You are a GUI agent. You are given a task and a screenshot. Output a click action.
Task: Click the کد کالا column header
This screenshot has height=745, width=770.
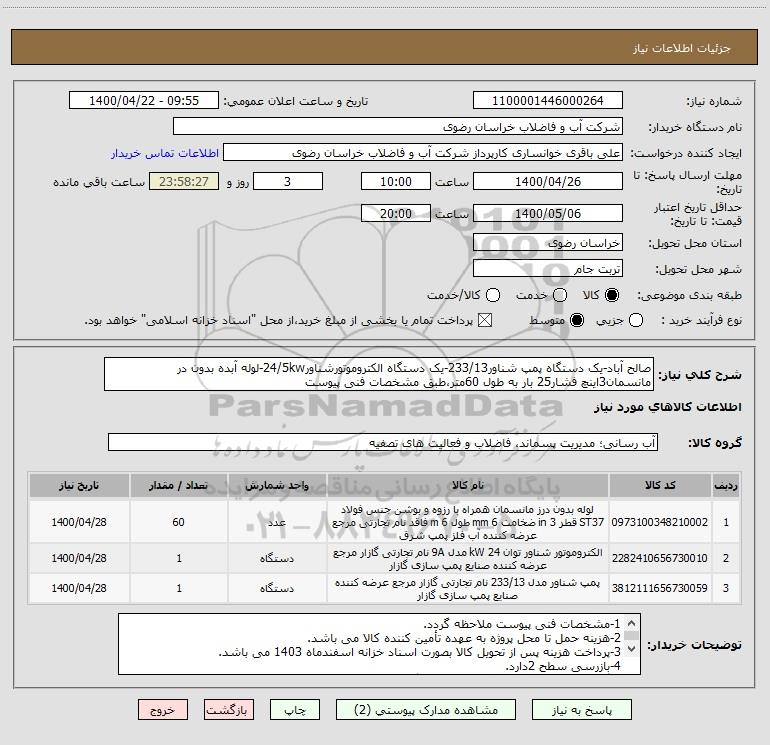click(x=660, y=485)
